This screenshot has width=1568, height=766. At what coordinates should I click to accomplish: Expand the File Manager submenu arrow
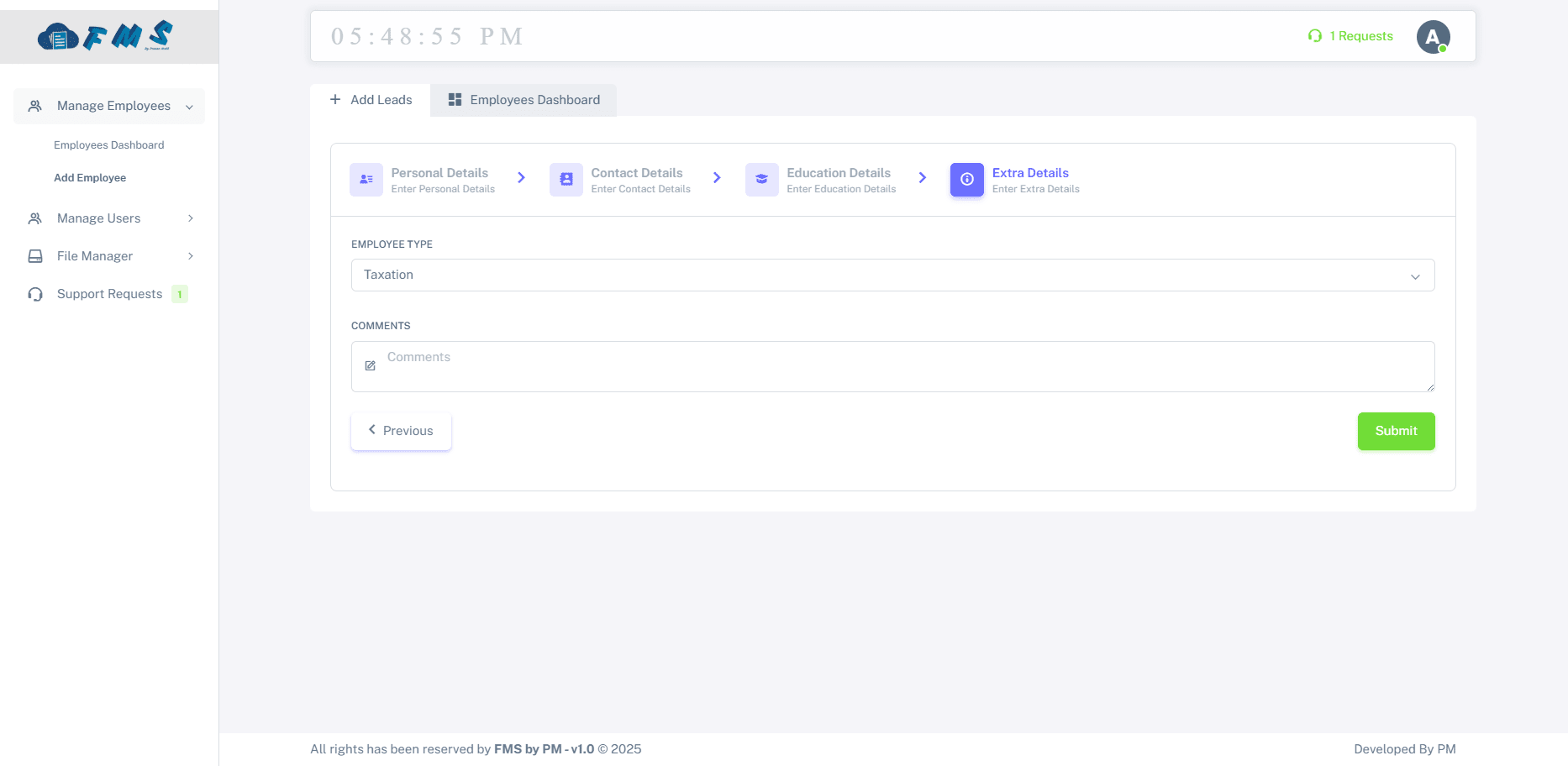coord(191,256)
